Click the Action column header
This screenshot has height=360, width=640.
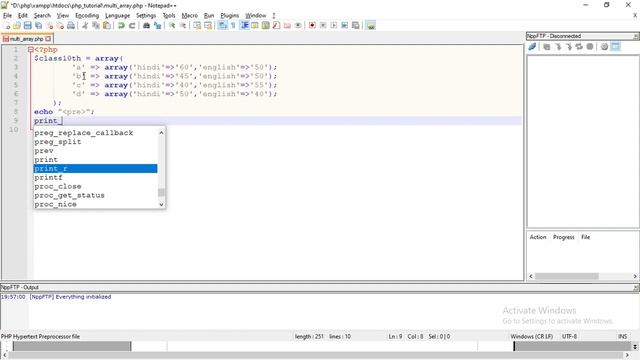(538, 237)
